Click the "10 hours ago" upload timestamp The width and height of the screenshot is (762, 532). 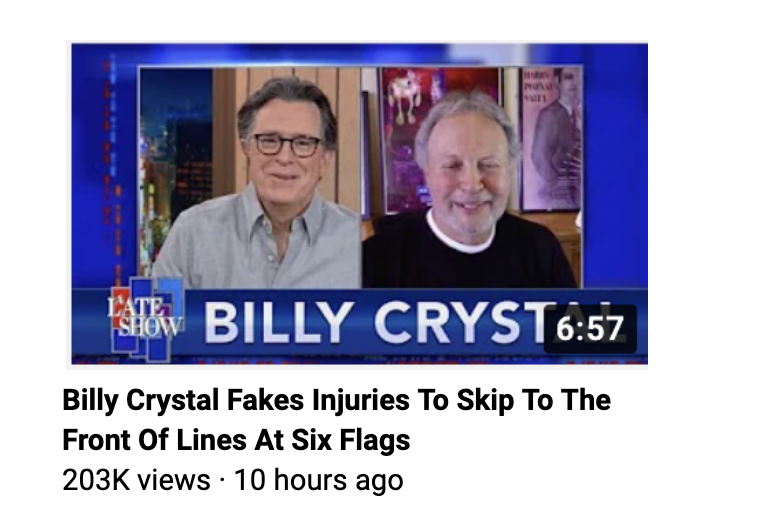click(319, 480)
